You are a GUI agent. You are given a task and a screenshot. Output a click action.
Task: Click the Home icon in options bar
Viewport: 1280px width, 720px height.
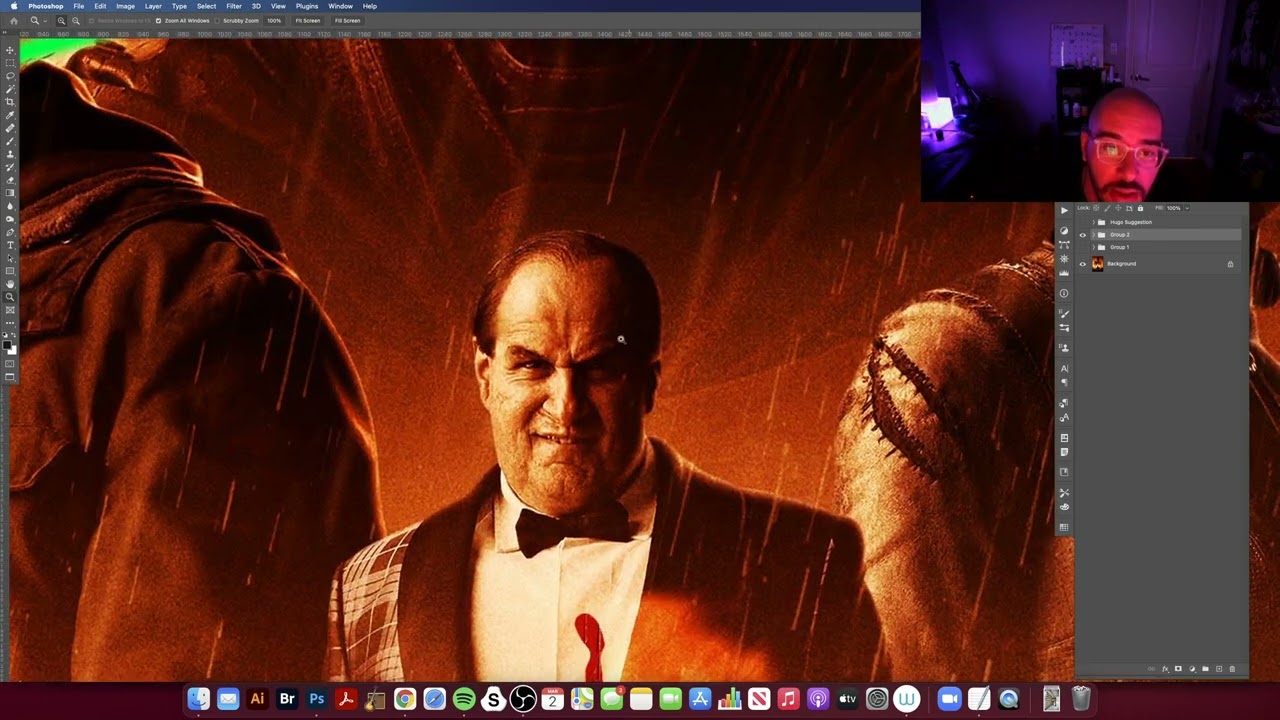pos(14,20)
